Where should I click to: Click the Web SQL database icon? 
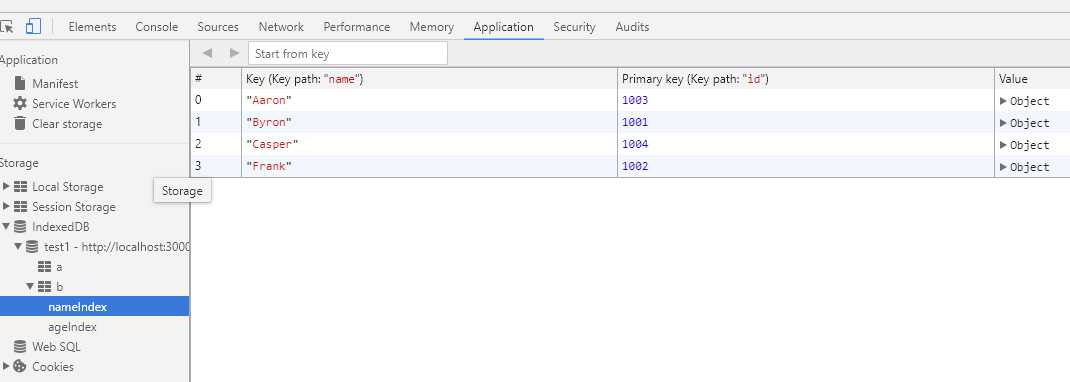20,347
